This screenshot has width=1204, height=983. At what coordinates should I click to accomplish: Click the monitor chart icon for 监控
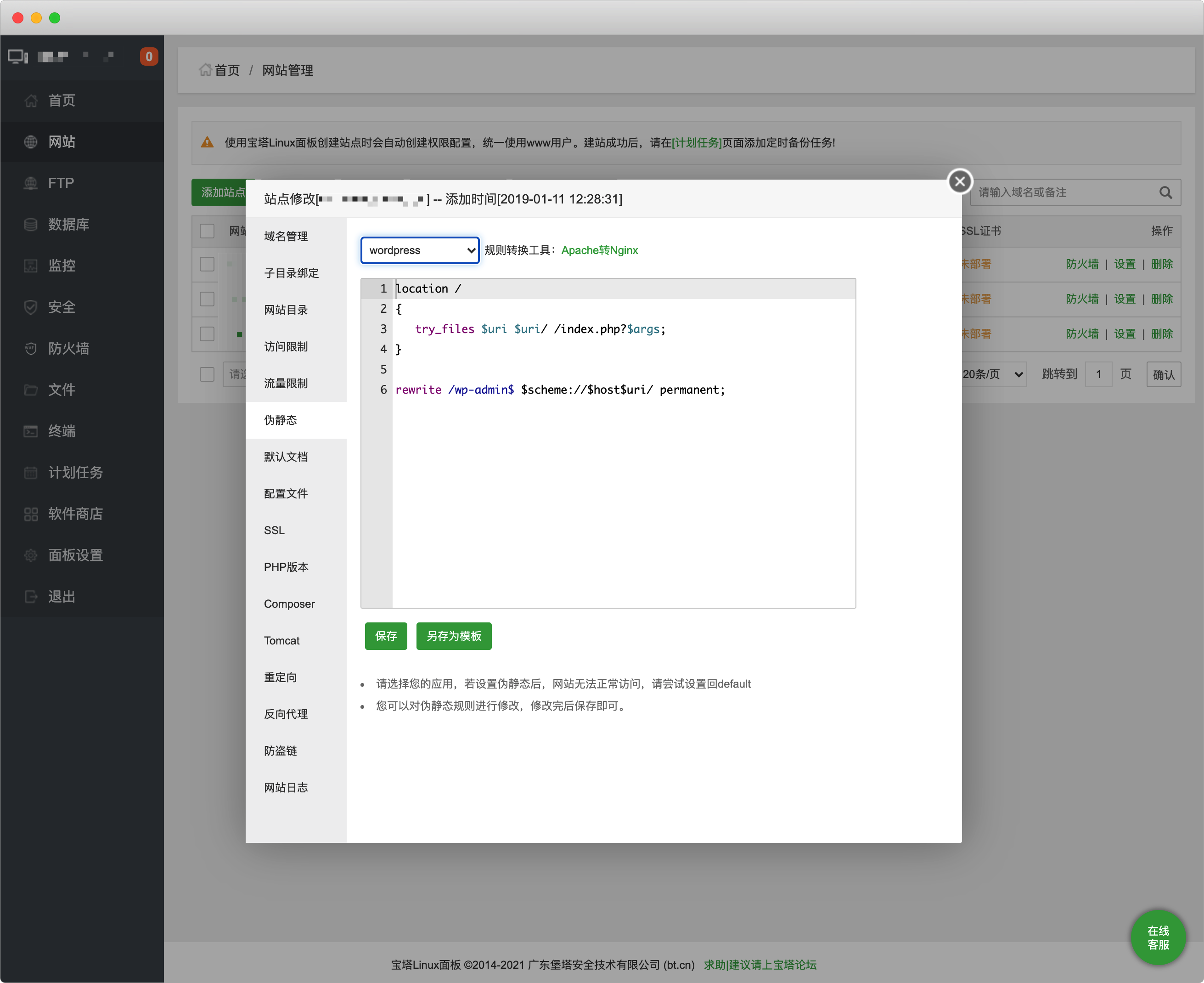31,266
